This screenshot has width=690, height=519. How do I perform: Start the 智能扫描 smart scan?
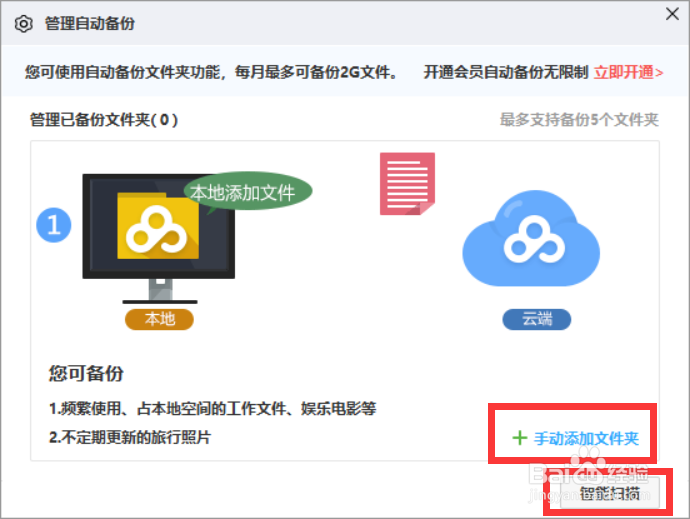(x=609, y=493)
